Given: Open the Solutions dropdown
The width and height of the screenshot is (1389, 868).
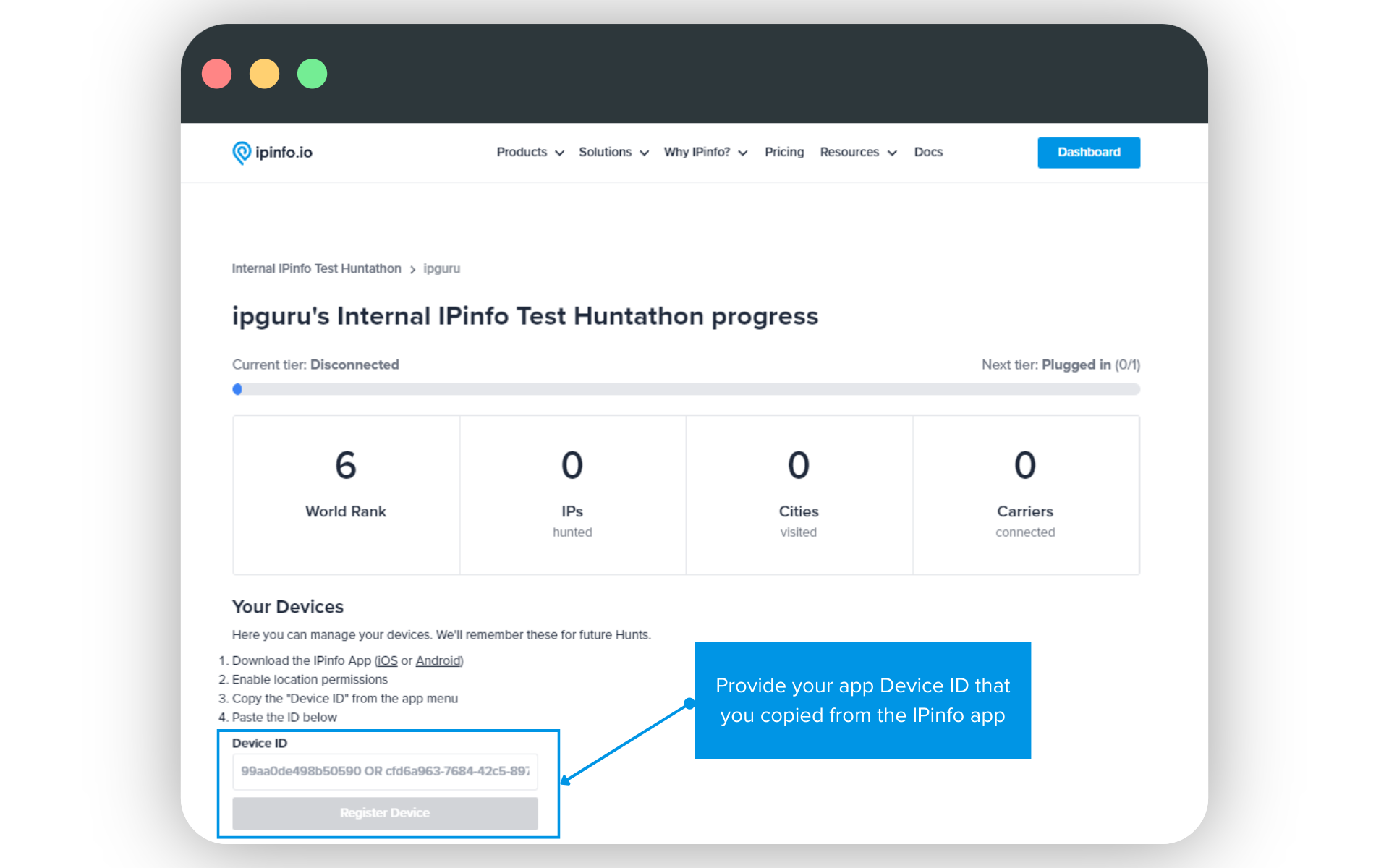Looking at the screenshot, I should [x=613, y=152].
